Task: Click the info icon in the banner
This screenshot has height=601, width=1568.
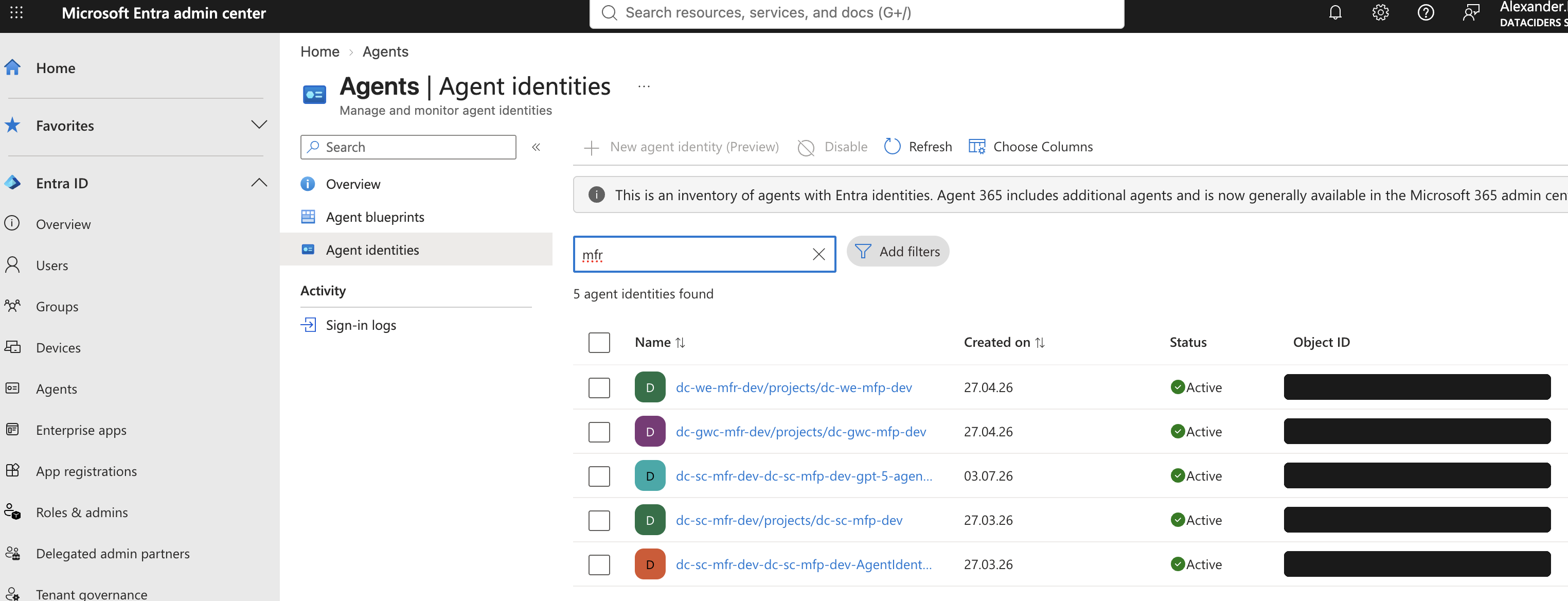Action: (x=597, y=195)
